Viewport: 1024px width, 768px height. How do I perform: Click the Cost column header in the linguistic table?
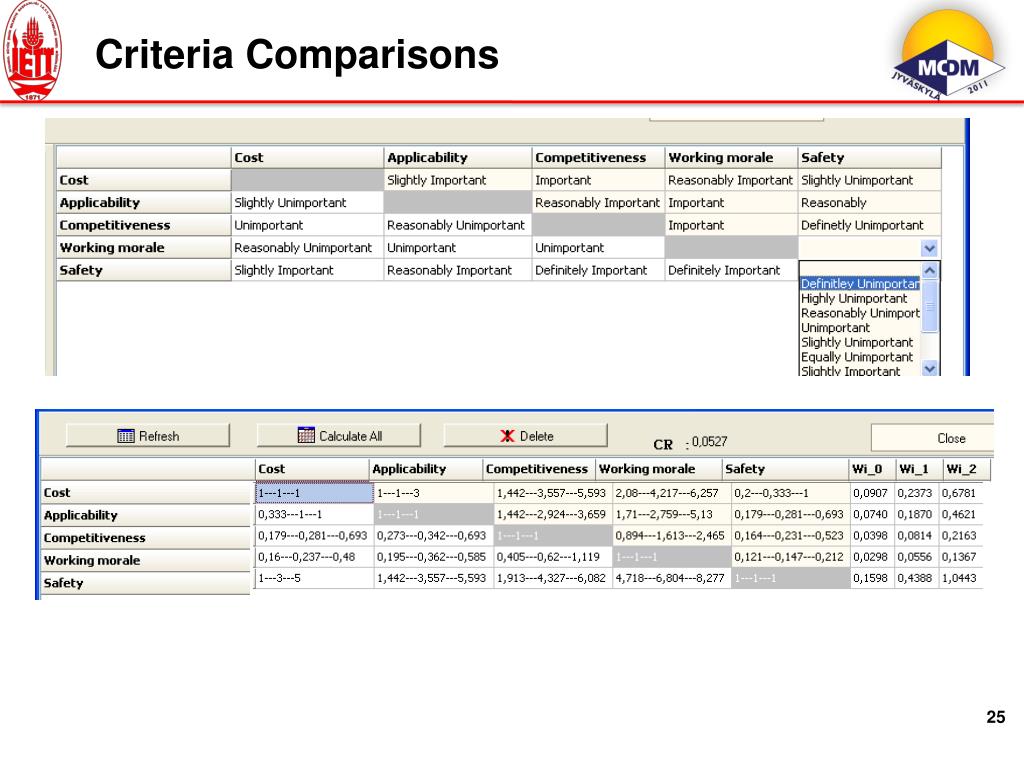(x=307, y=157)
